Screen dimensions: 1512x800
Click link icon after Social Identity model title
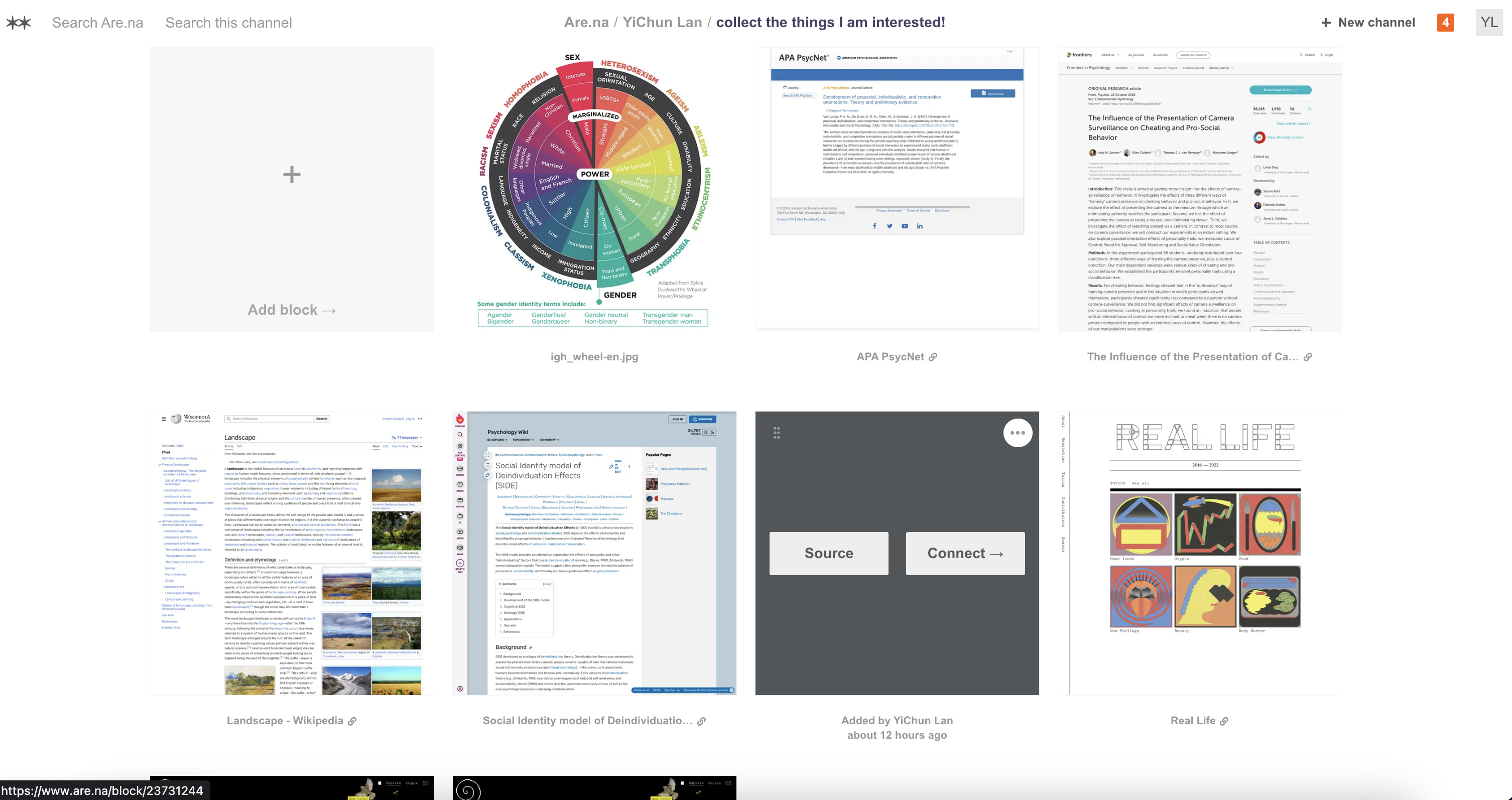click(x=701, y=721)
